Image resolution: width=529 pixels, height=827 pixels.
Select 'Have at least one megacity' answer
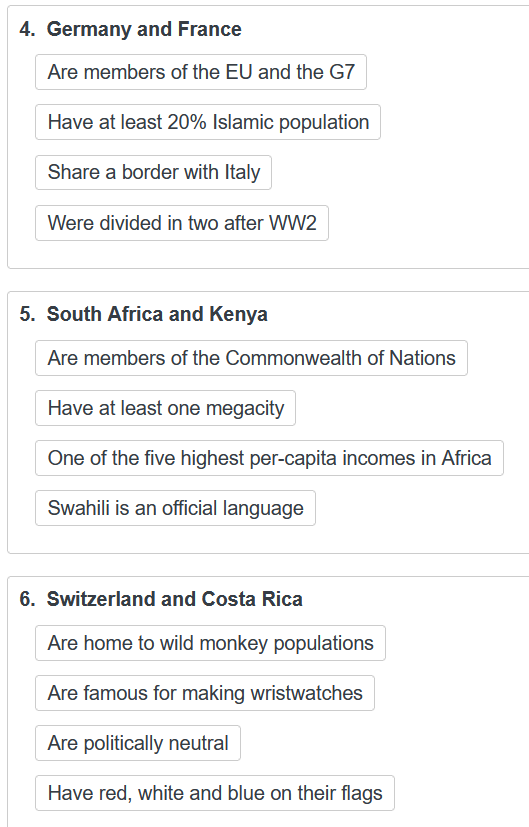tap(166, 408)
